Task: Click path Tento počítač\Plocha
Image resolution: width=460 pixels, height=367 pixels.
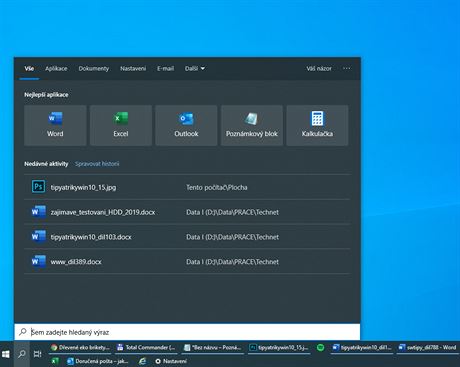Action: pos(217,187)
